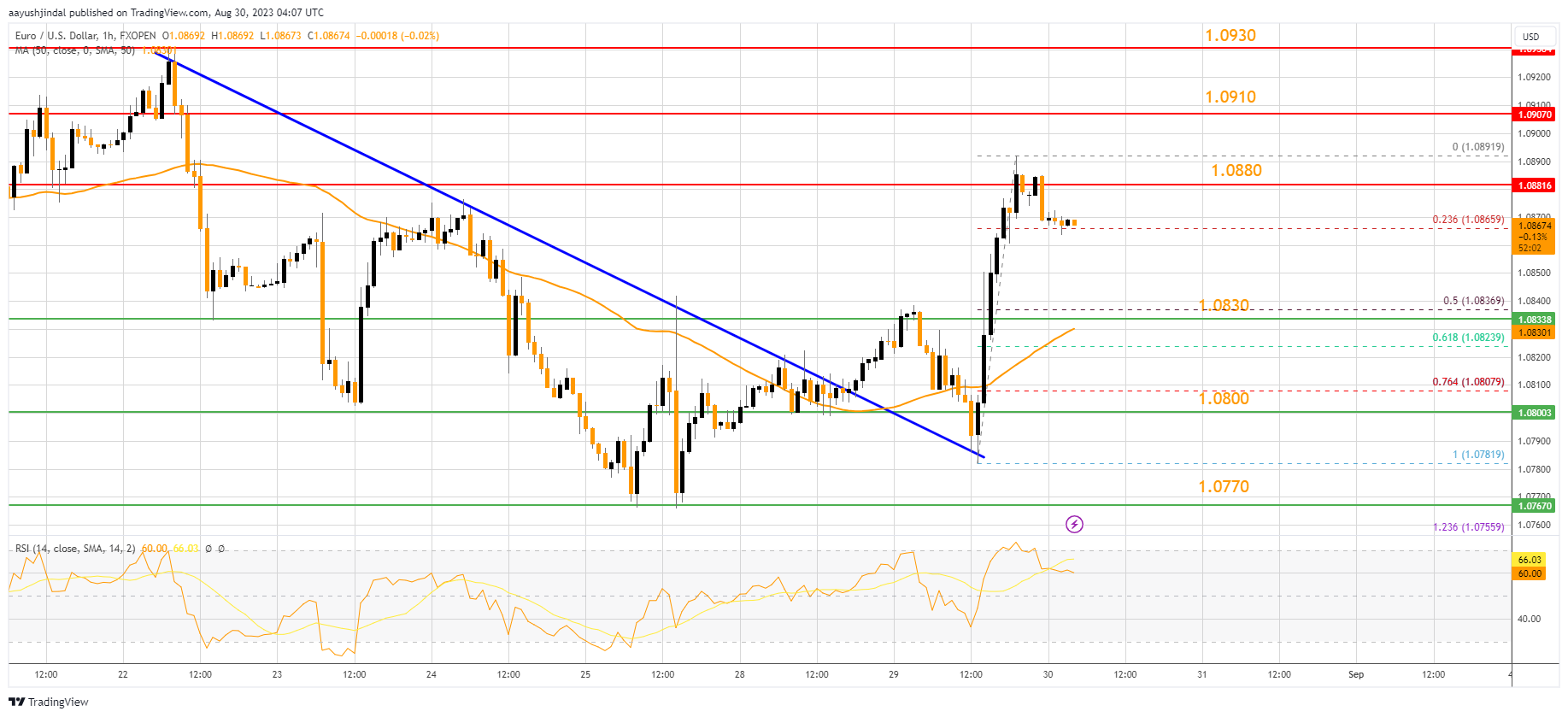
Task: Click the green 1.07670 price axis label
Action: tap(1534, 506)
